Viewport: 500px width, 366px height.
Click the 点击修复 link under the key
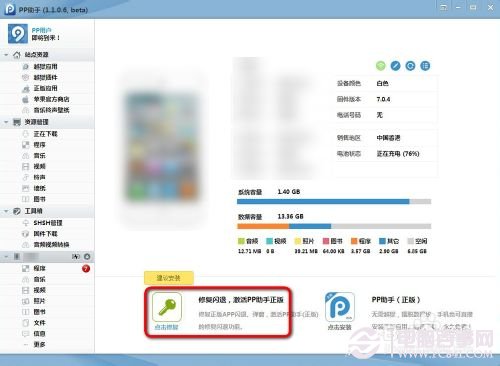pyautogui.click(x=166, y=327)
